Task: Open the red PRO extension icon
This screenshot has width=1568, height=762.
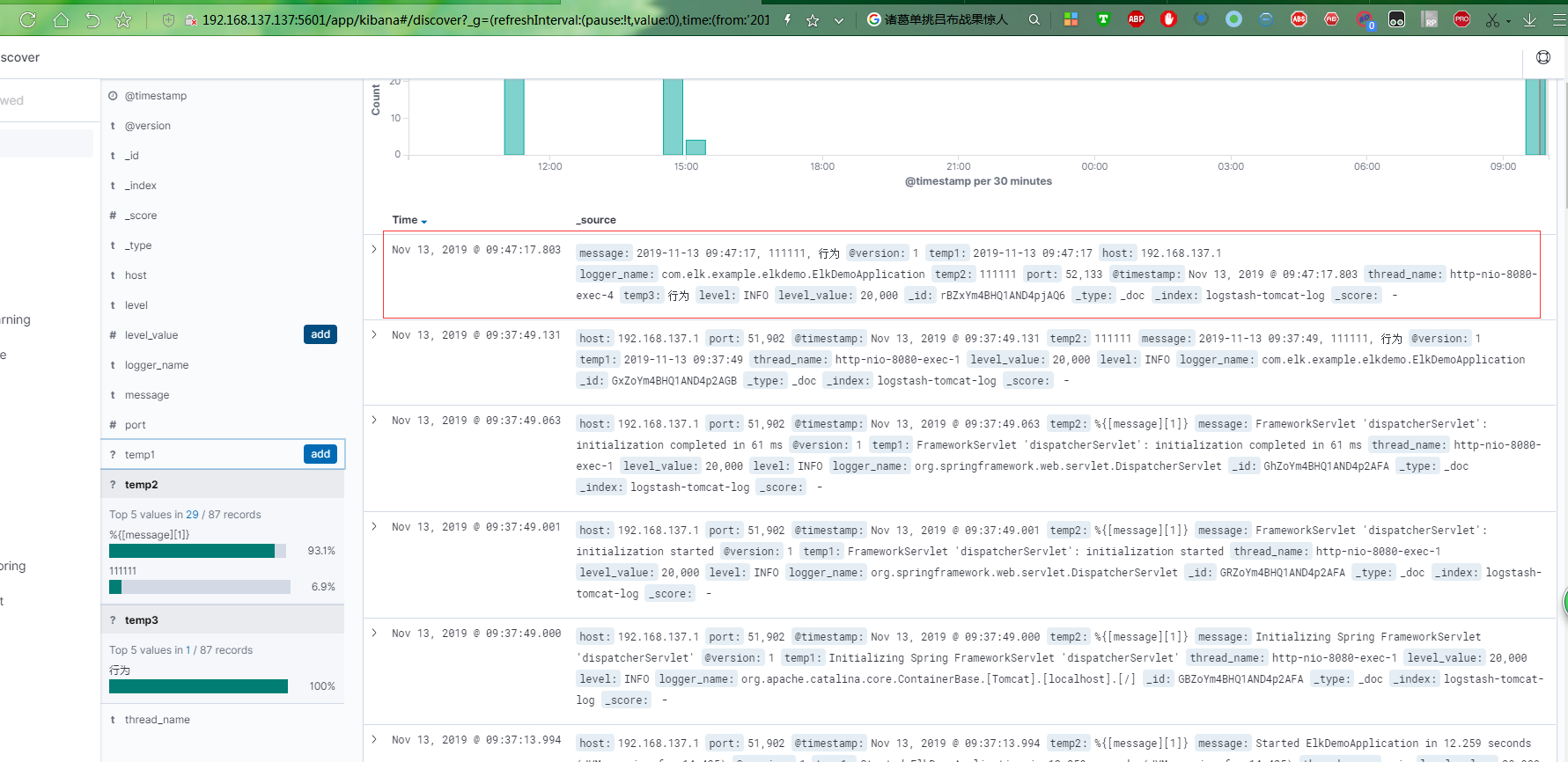Action: pos(1461,19)
